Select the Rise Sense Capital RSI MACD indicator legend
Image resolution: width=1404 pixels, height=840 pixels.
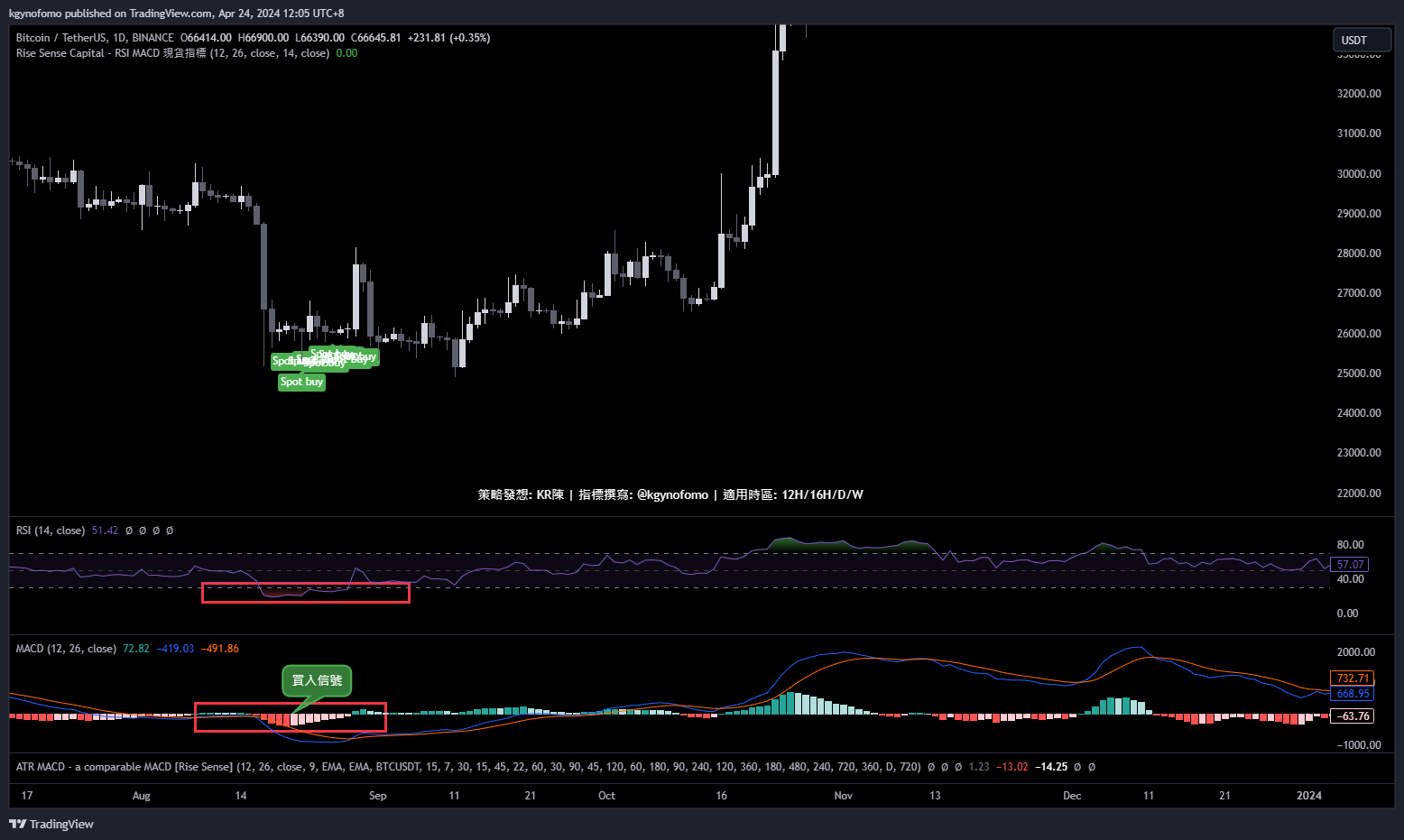(x=172, y=53)
